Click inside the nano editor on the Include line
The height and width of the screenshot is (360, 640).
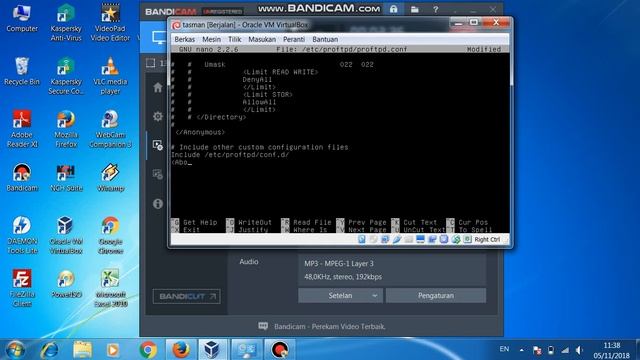click(x=230, y=155)
